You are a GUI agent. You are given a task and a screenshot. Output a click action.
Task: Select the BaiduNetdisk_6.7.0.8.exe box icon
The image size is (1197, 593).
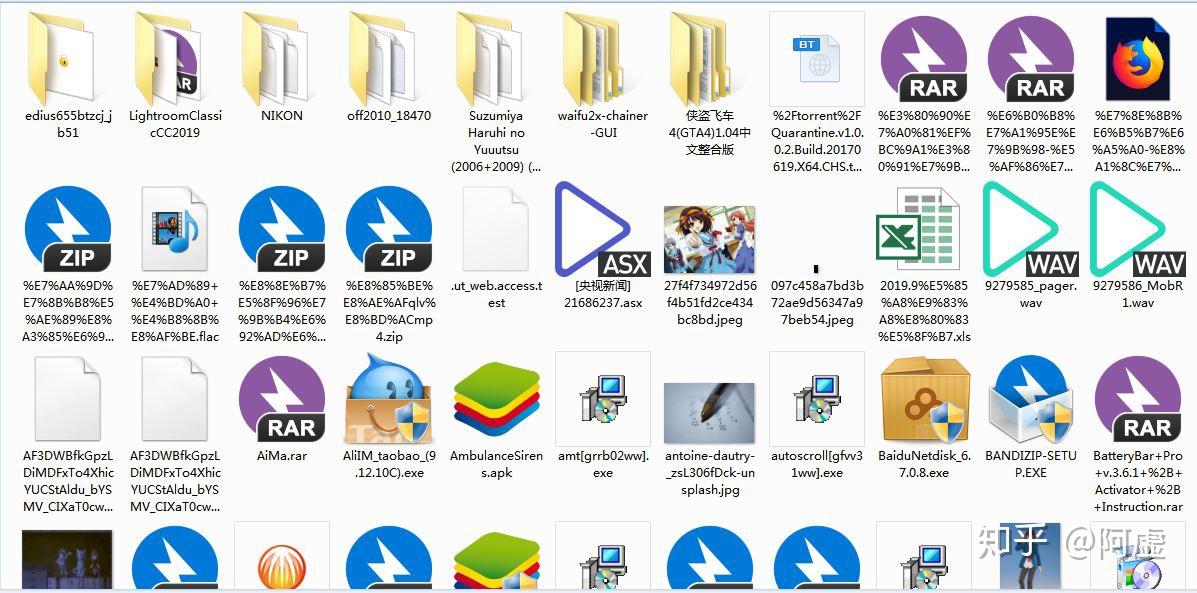click(924, 399)
